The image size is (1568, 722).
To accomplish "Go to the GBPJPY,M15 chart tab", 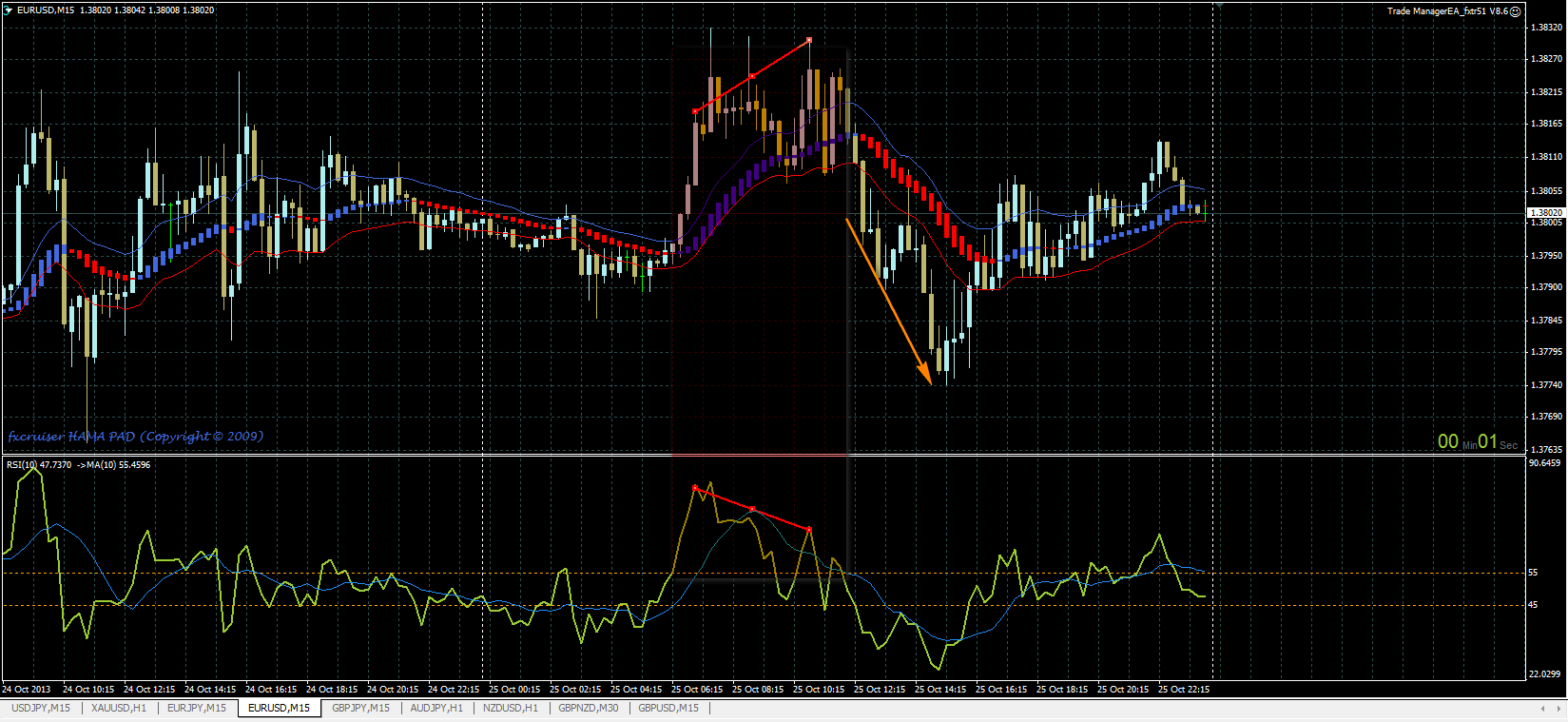I will coord(360,708).
